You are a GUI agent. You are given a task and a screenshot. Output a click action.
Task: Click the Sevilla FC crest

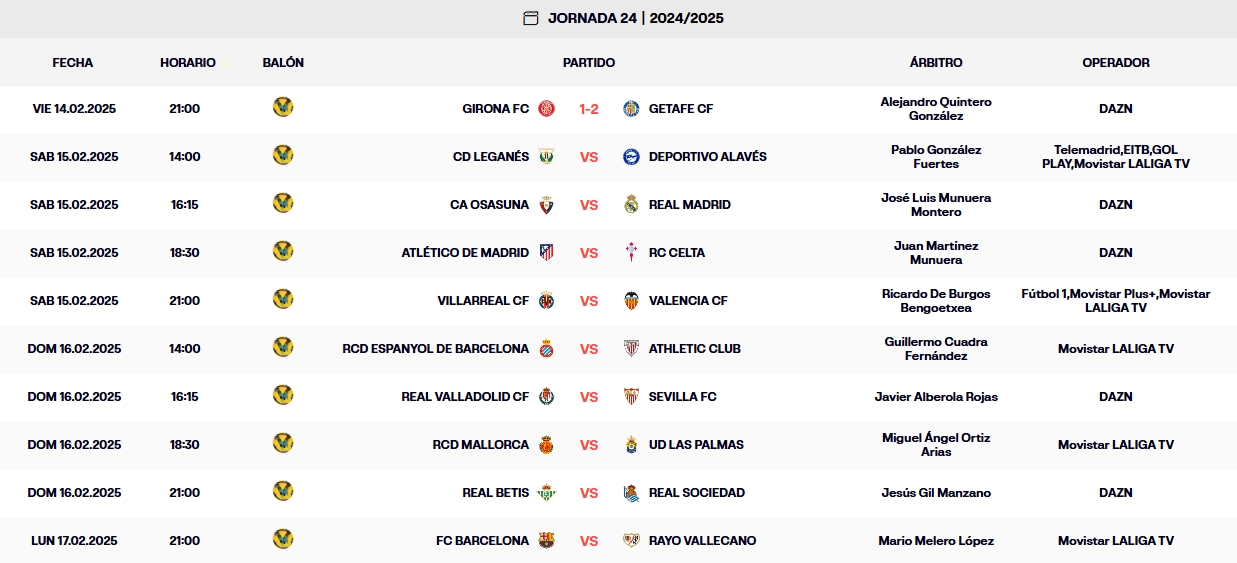[631, 397]
